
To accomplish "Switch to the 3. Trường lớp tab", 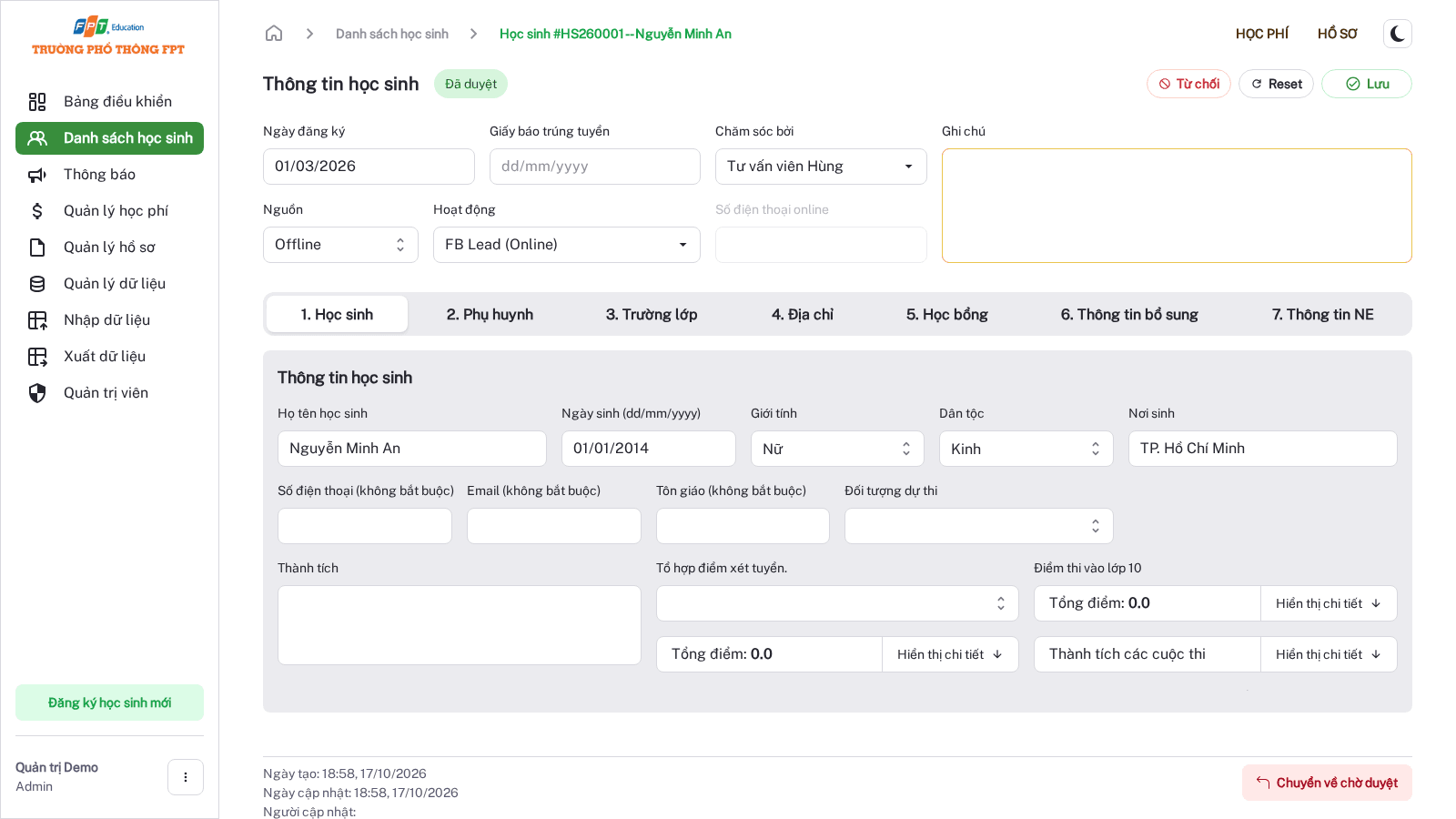I will (652, 314).
